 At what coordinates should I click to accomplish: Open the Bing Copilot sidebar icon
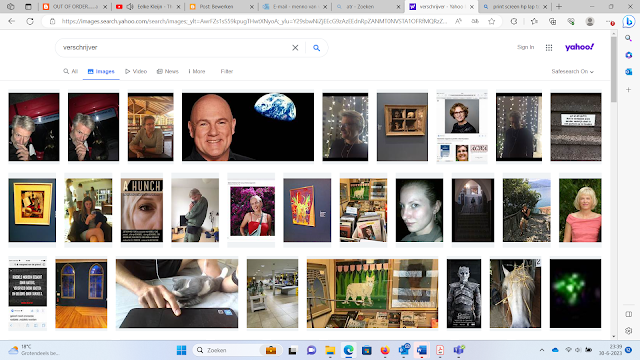click(629, 21)
